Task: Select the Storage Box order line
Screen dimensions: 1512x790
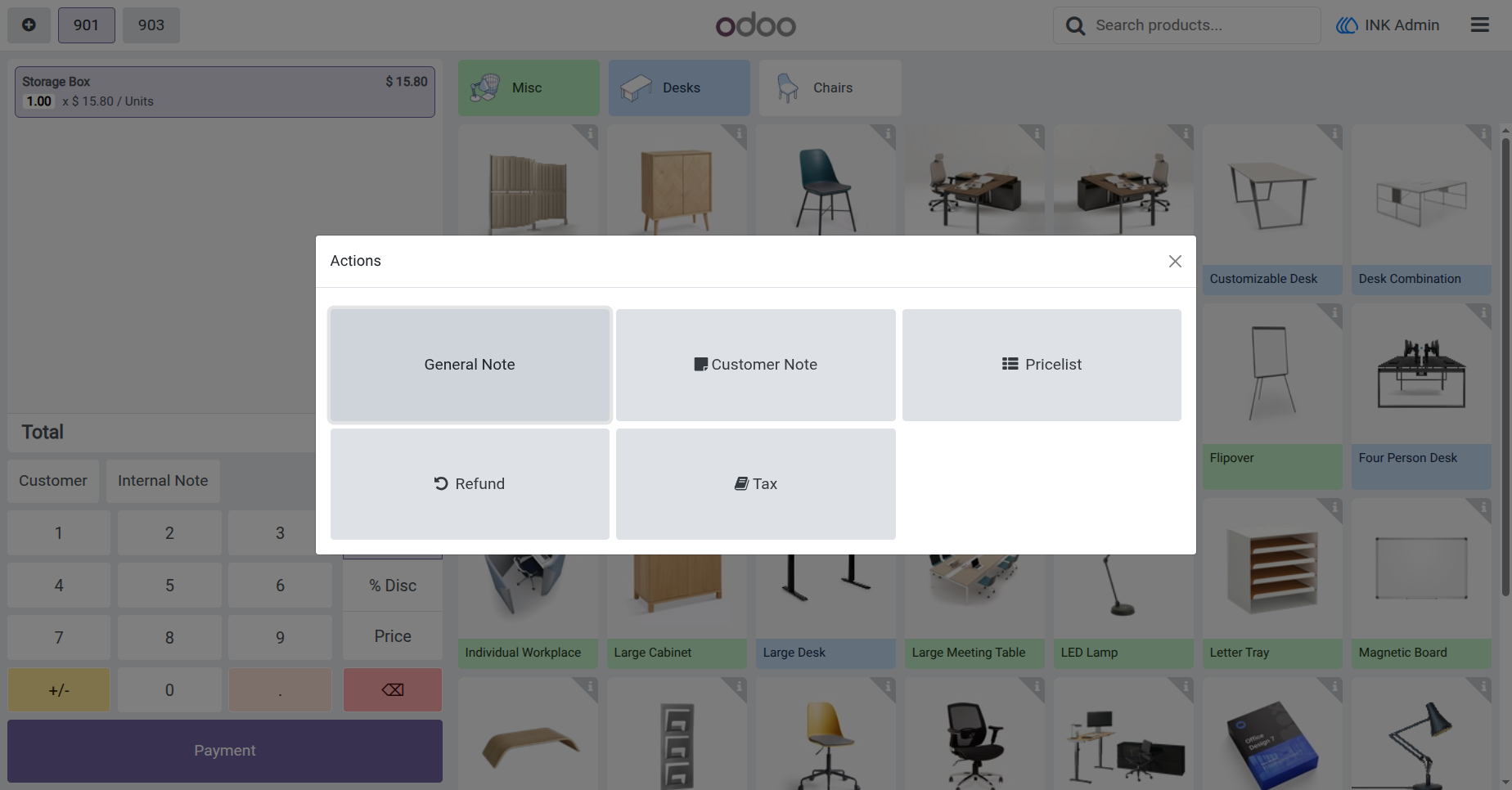Action: [x=225, y=92]
